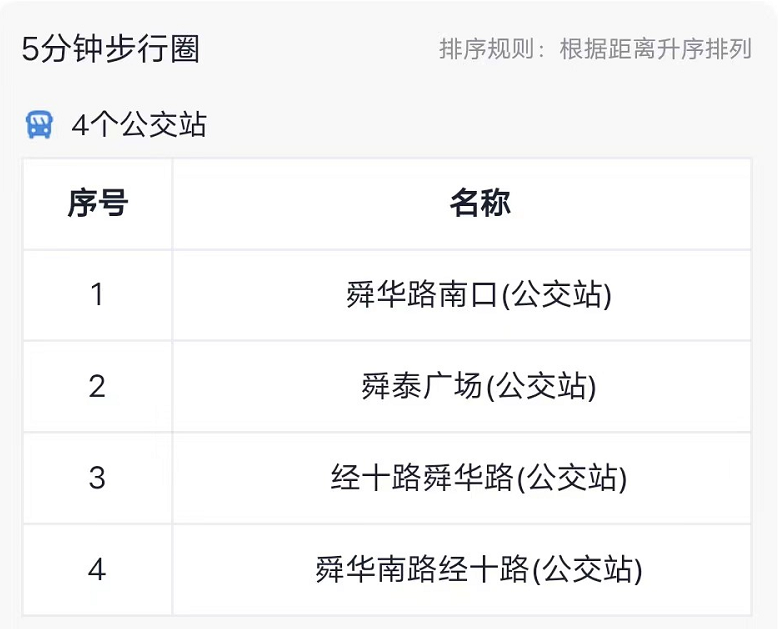Click the 序号 column header
This screenshot has width=778, height=629.
tap(98, 203)
